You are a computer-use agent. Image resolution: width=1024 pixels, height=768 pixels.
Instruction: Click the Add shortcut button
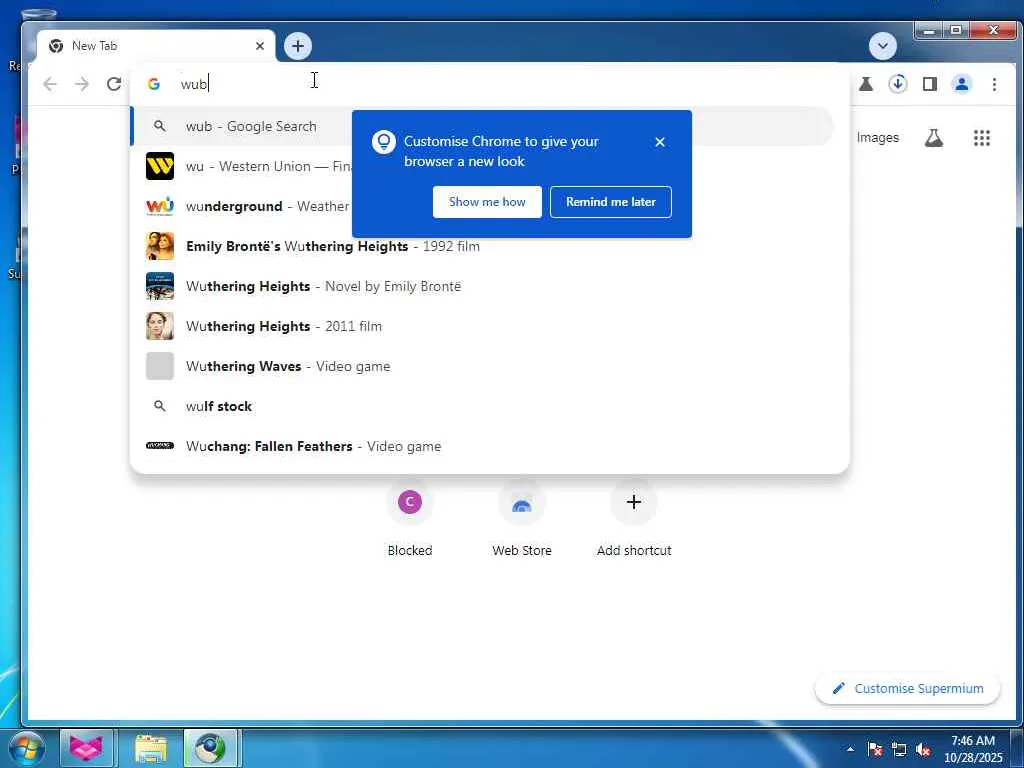[x=633, y=519]
